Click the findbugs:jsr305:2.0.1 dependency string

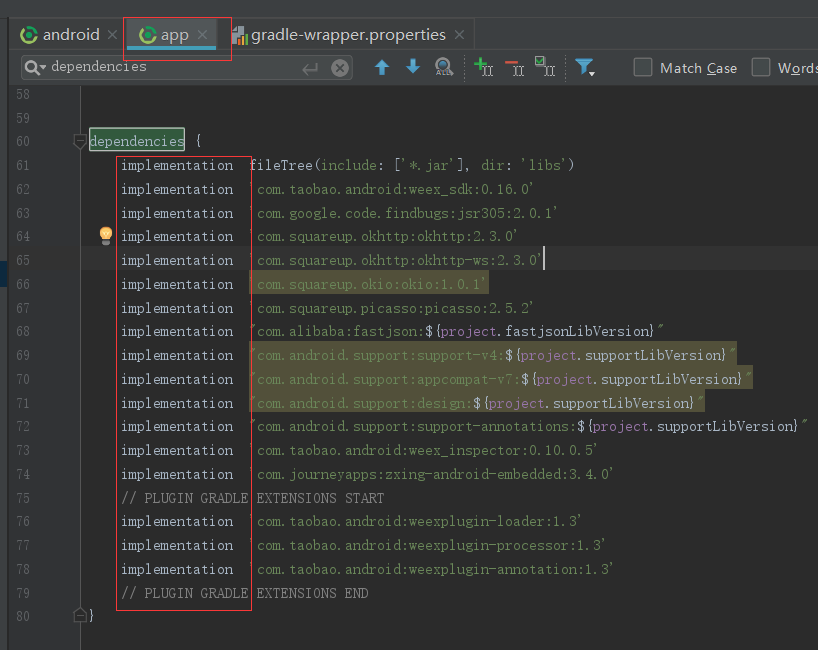[406, 213]
